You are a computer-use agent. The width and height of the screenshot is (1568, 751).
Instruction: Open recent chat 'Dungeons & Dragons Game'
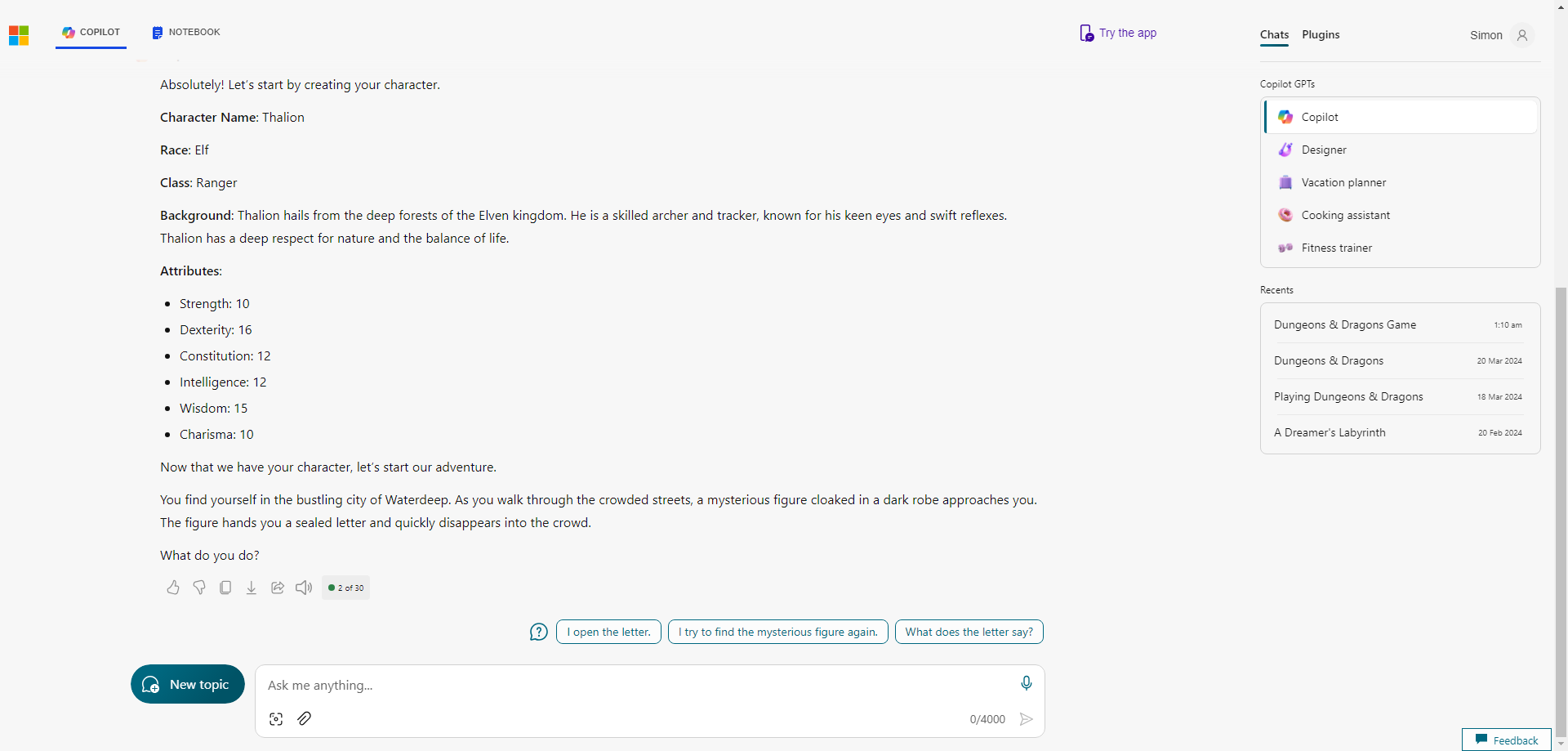1400,324
